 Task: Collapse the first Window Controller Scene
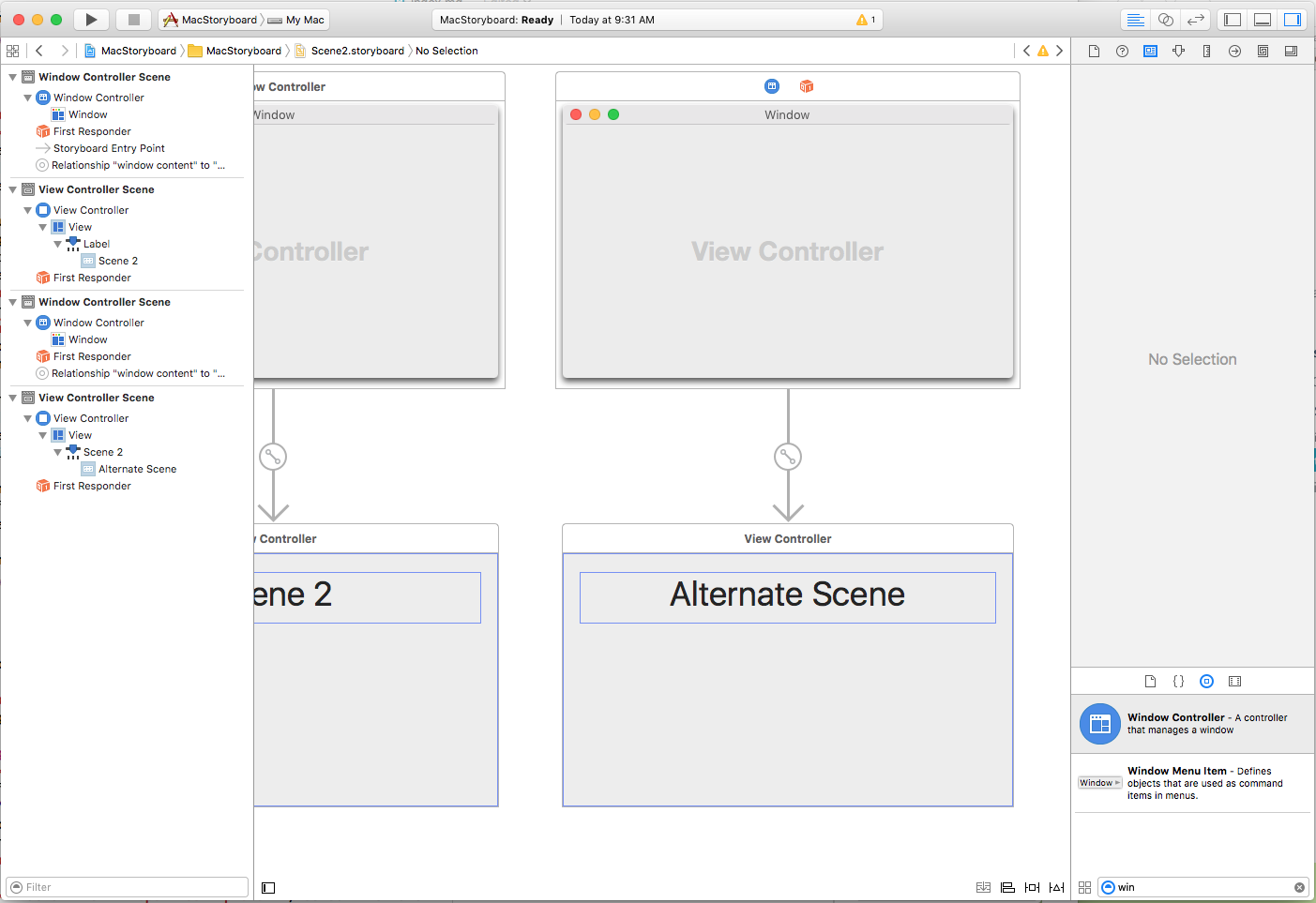click(12, 76)
